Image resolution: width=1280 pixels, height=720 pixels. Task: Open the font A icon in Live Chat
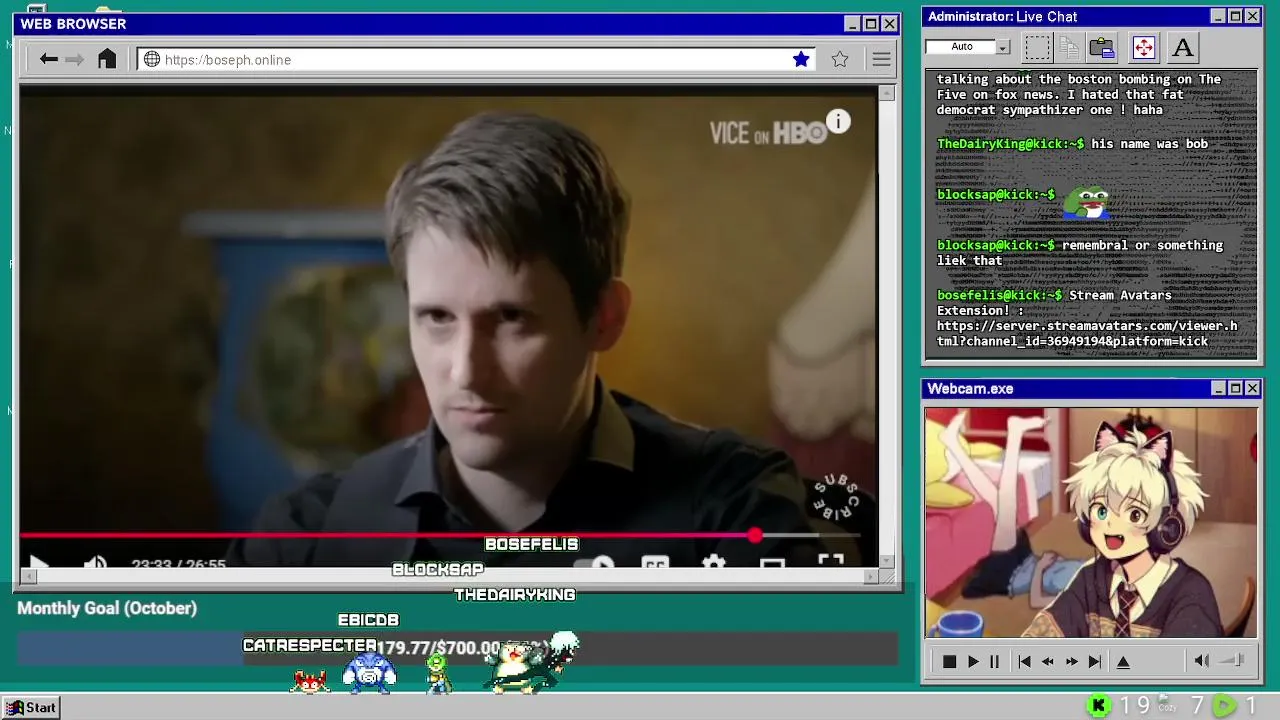coord(1182,47)
